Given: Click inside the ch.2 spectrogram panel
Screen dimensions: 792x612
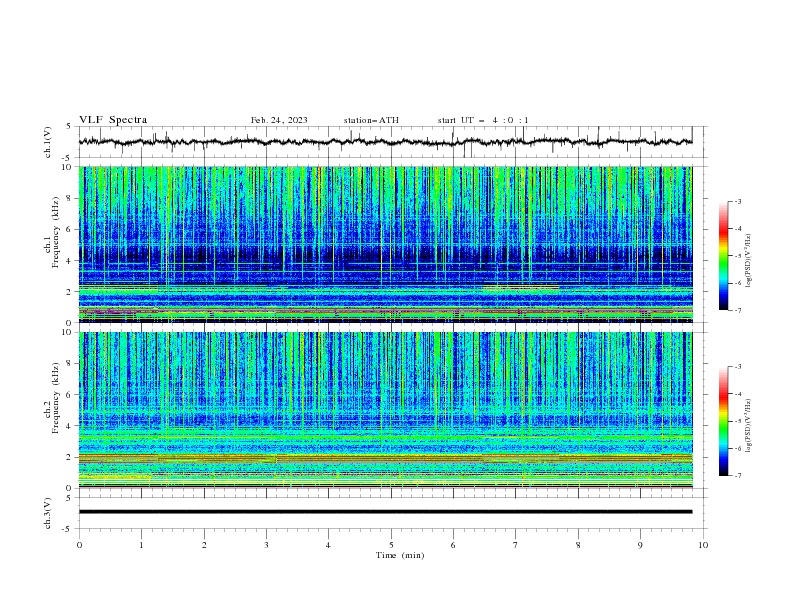Looking at the screenshot, I should click(x=385, y=410).
